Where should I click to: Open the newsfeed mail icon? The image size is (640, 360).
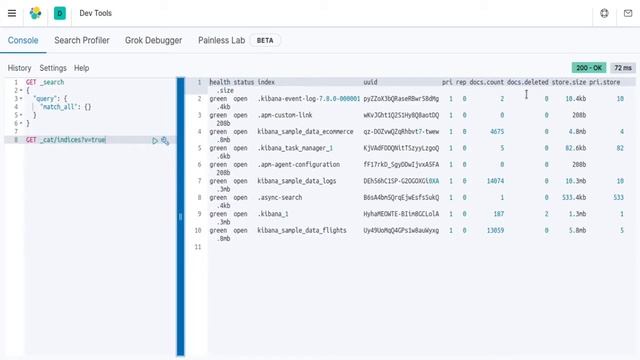(628, 13)
